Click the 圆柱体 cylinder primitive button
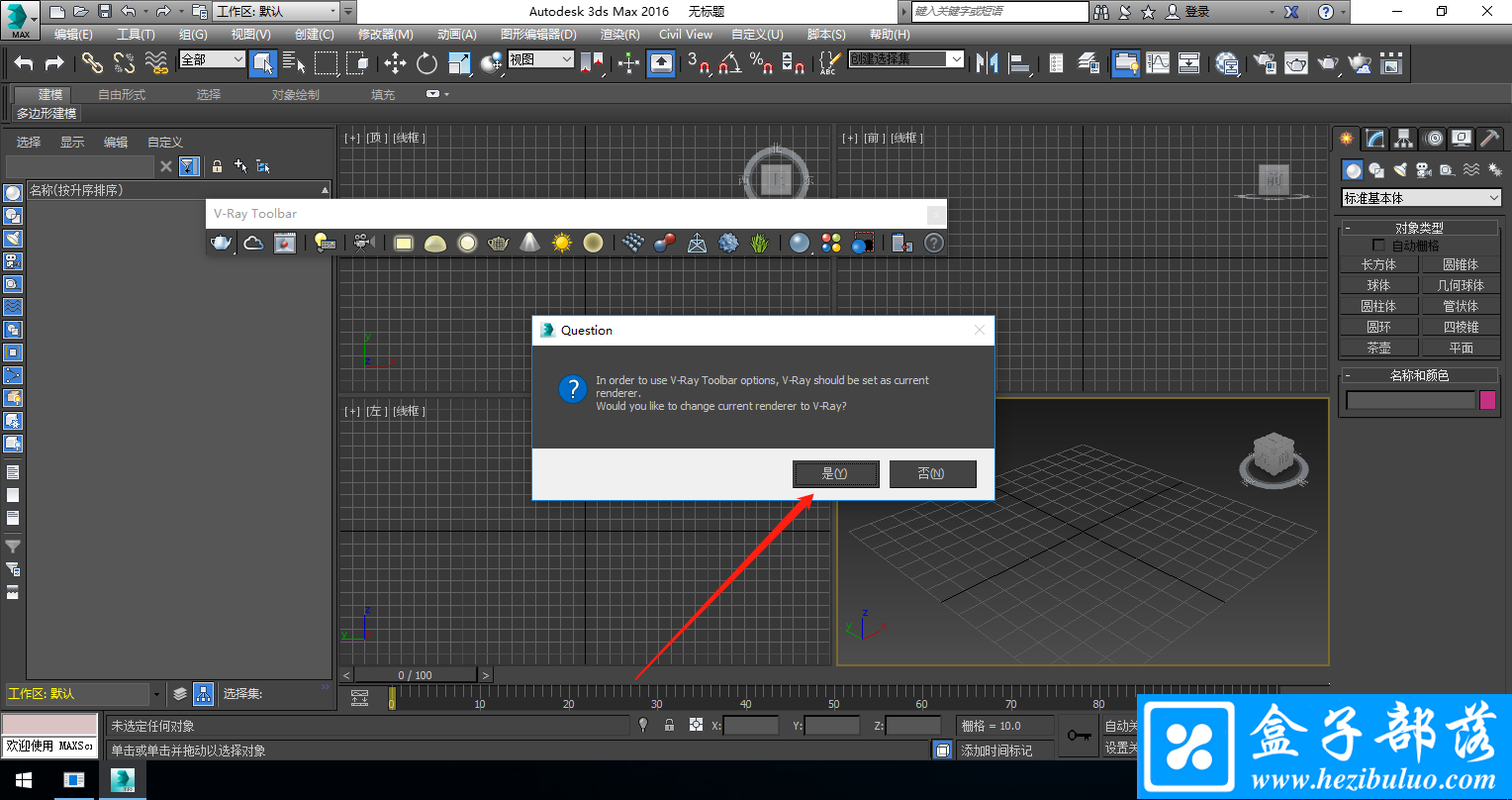 [x=1378, y=306]
